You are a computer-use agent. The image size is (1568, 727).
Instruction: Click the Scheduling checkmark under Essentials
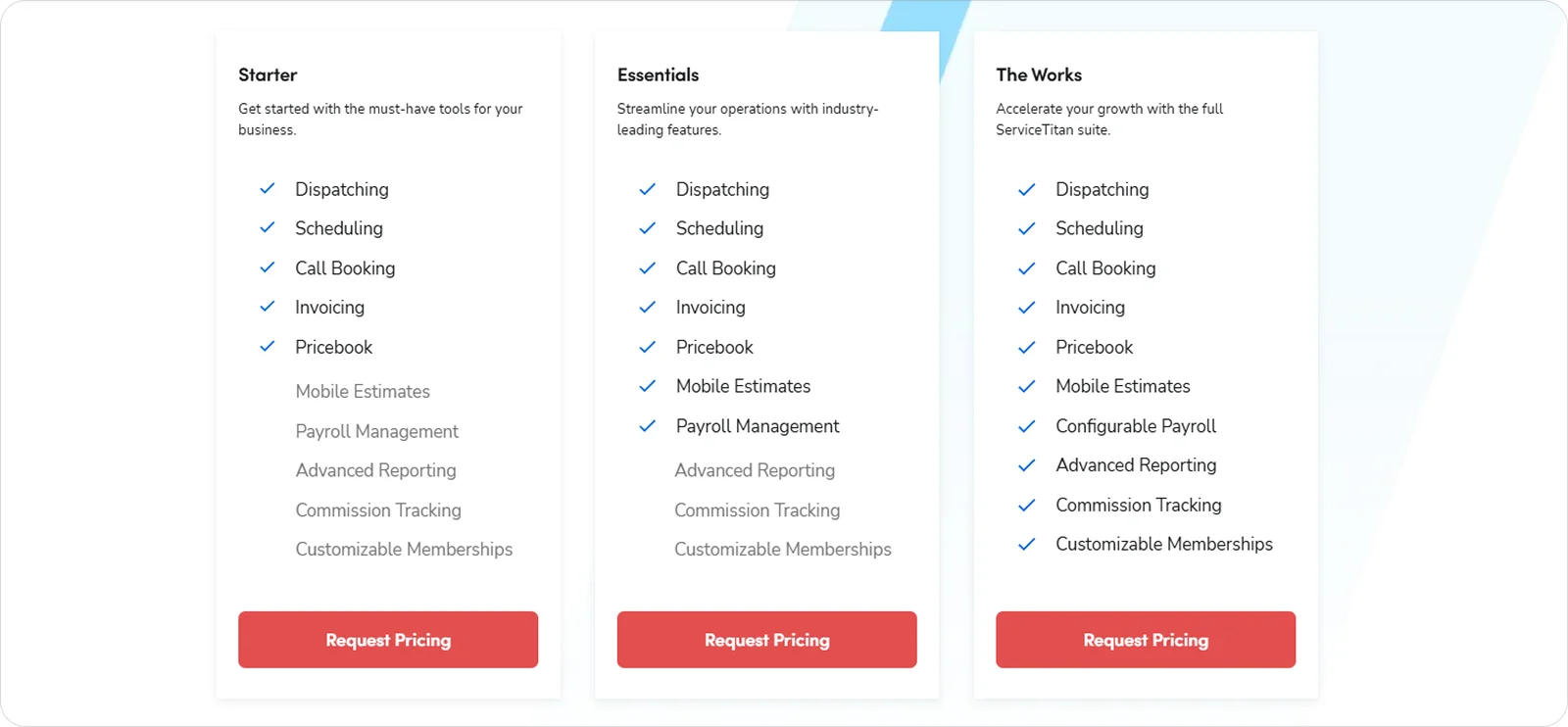tap(647, 228)
